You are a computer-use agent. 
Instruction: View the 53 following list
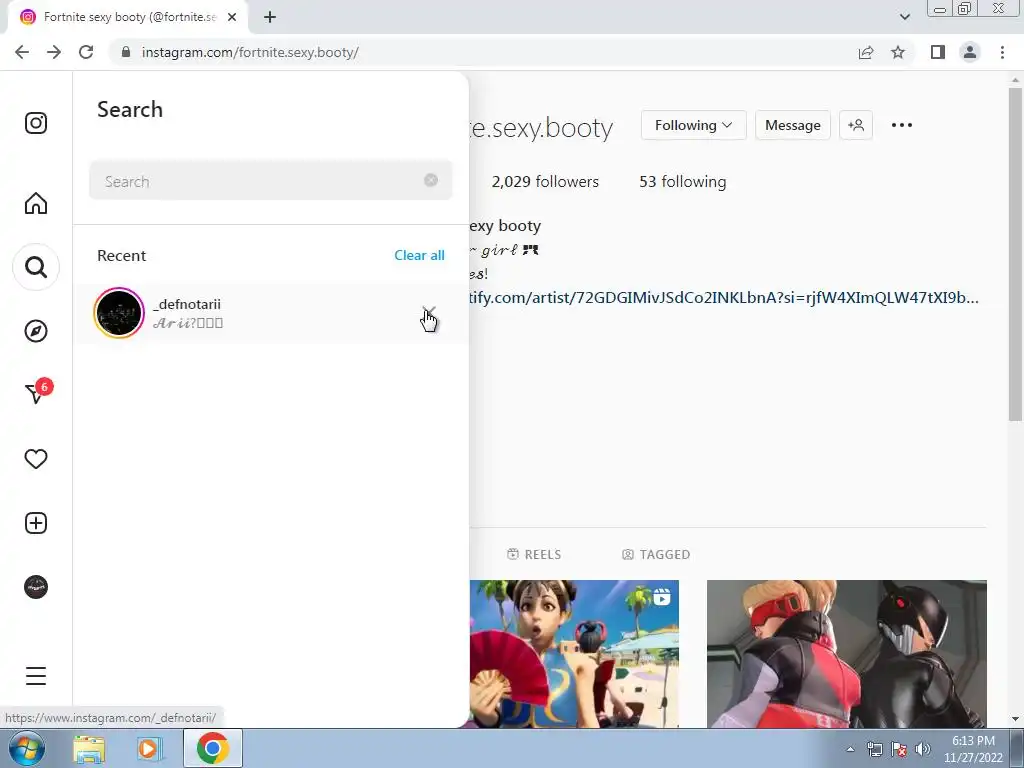click(682, 182)
